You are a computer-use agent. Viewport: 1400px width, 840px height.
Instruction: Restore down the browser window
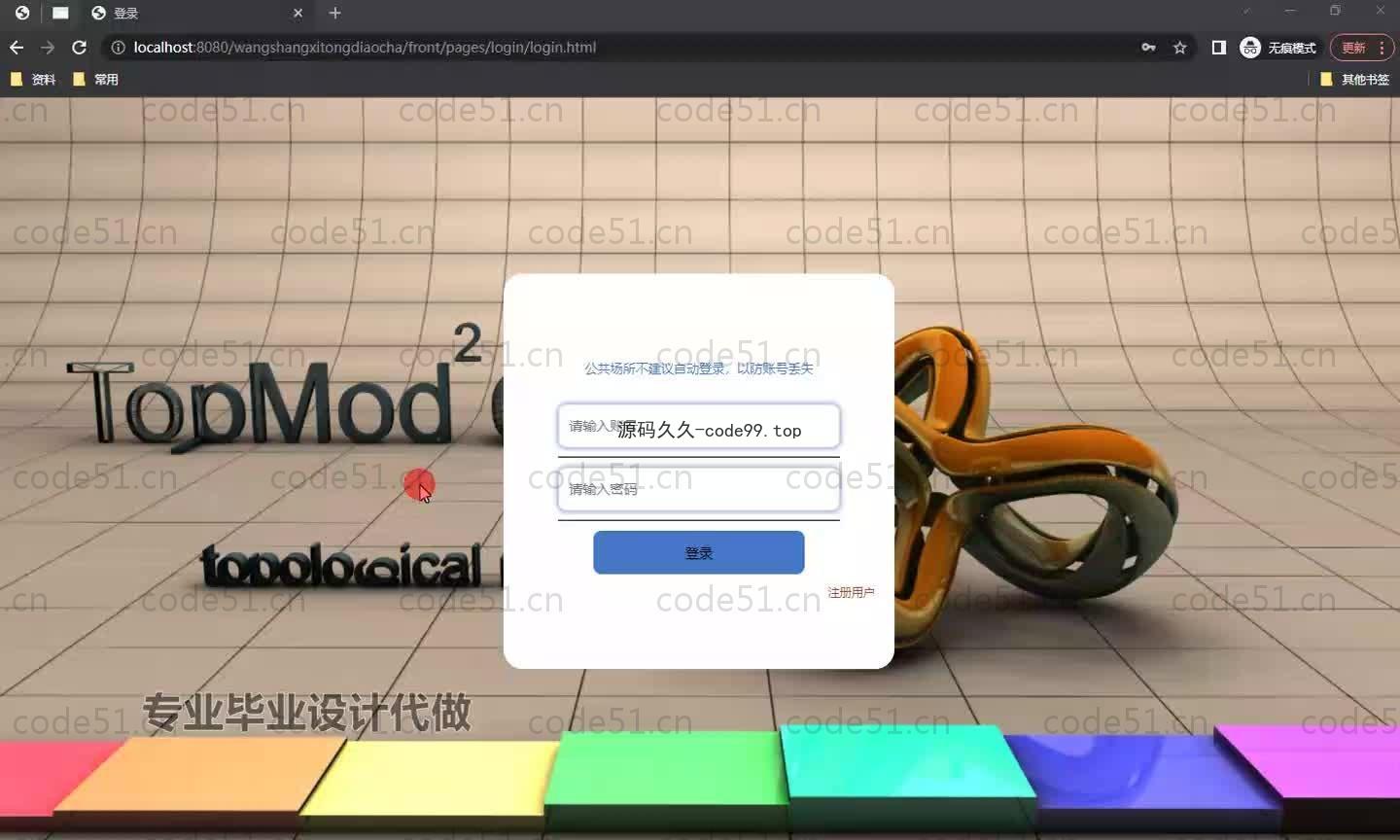coord(1335,11)
